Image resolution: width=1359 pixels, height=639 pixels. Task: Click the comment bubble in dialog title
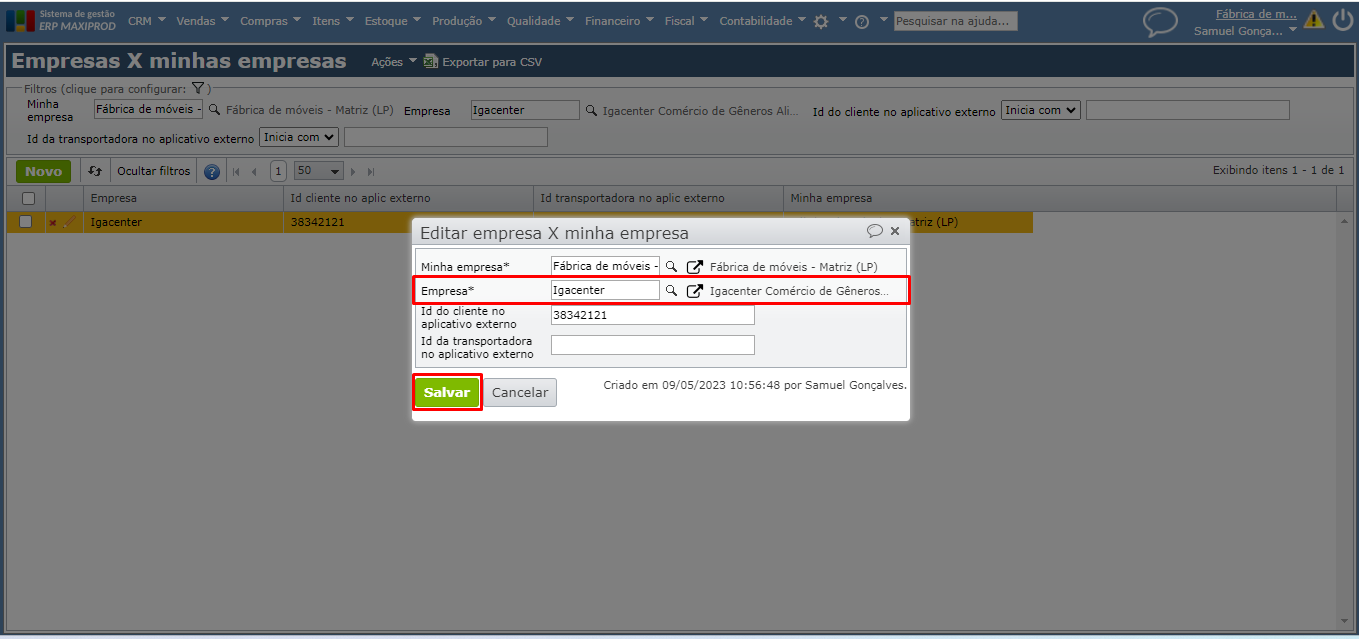pyautogui.click(x=875, y=231)
